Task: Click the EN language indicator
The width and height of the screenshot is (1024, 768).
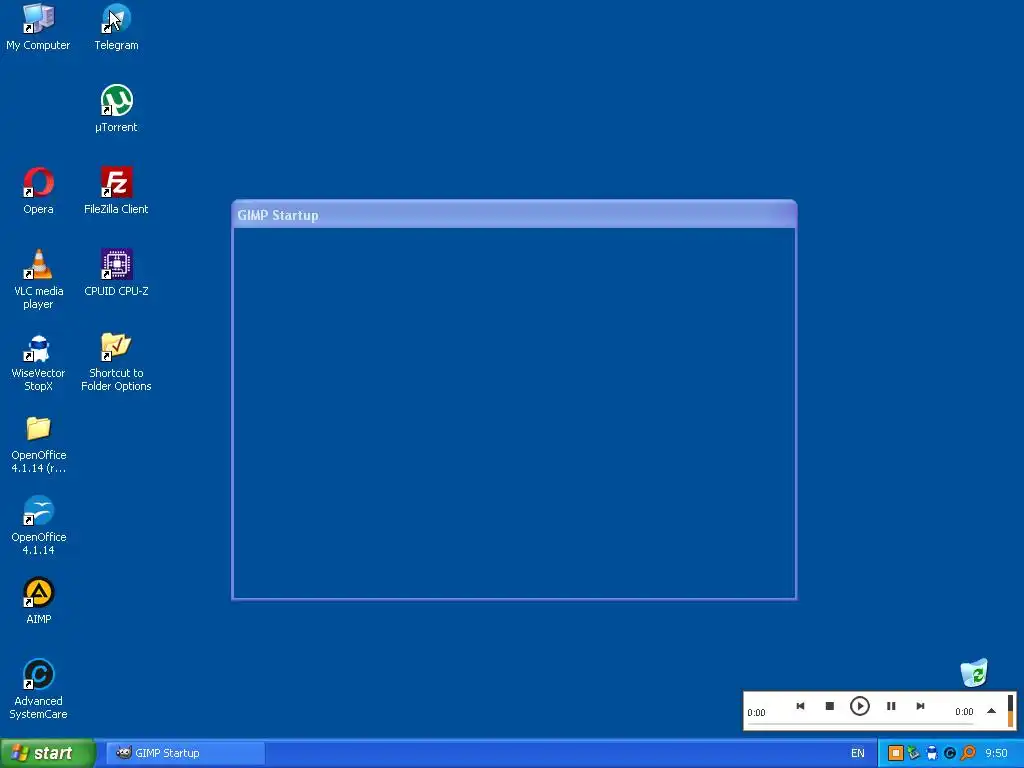Action: pos(857,753)
